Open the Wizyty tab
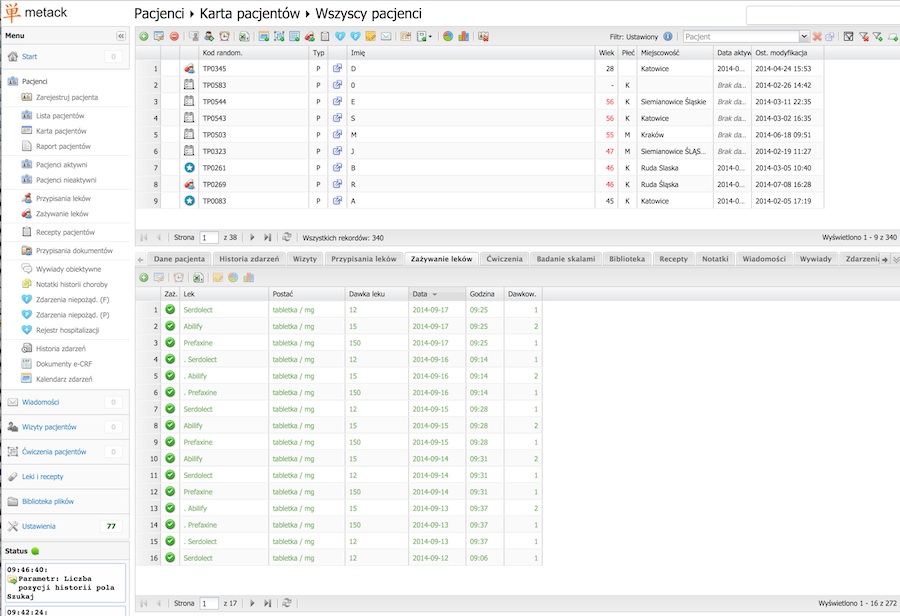The width and height of the screenshot is (900, 616). (x=305, y=259)
